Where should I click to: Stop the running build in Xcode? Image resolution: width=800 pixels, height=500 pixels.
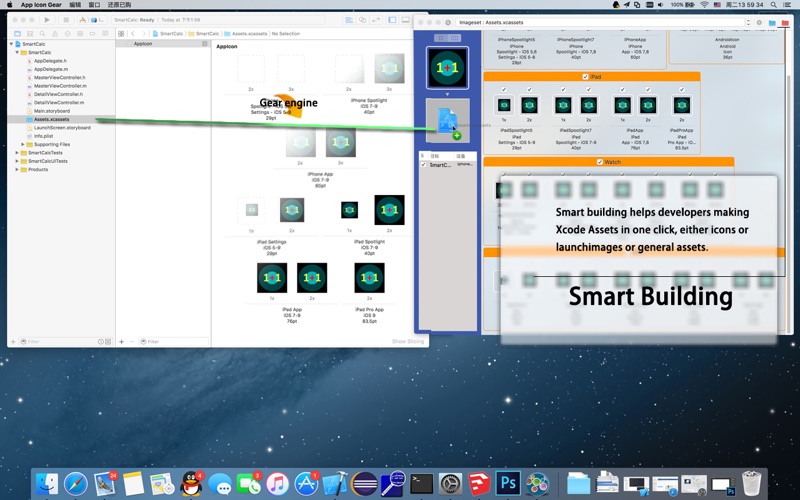66,20
